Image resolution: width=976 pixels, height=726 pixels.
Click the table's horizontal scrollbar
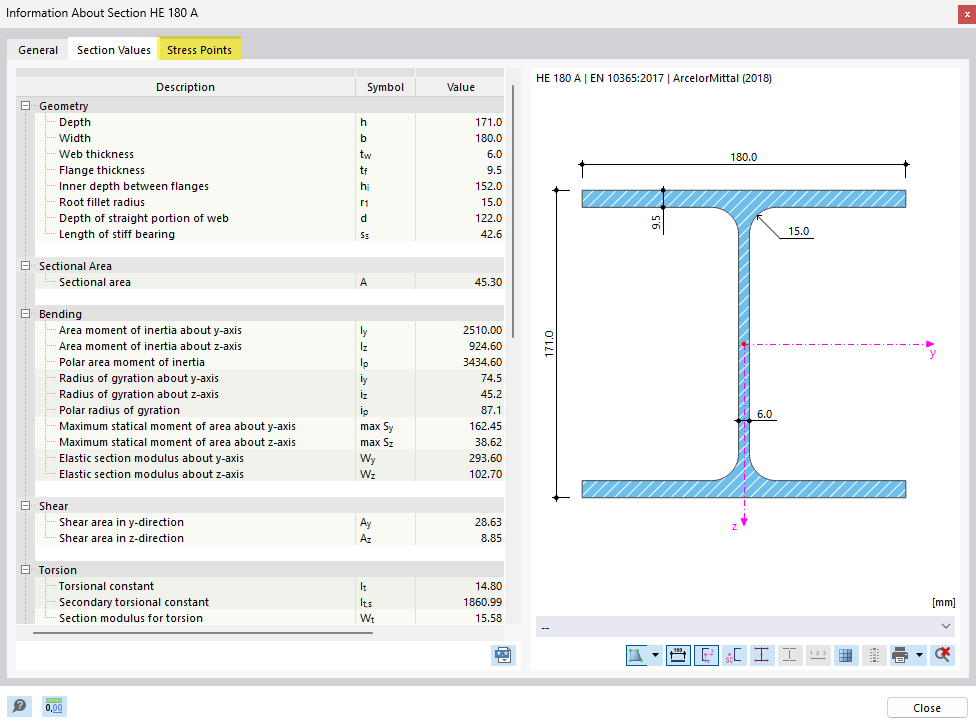[x=203, y=633]
